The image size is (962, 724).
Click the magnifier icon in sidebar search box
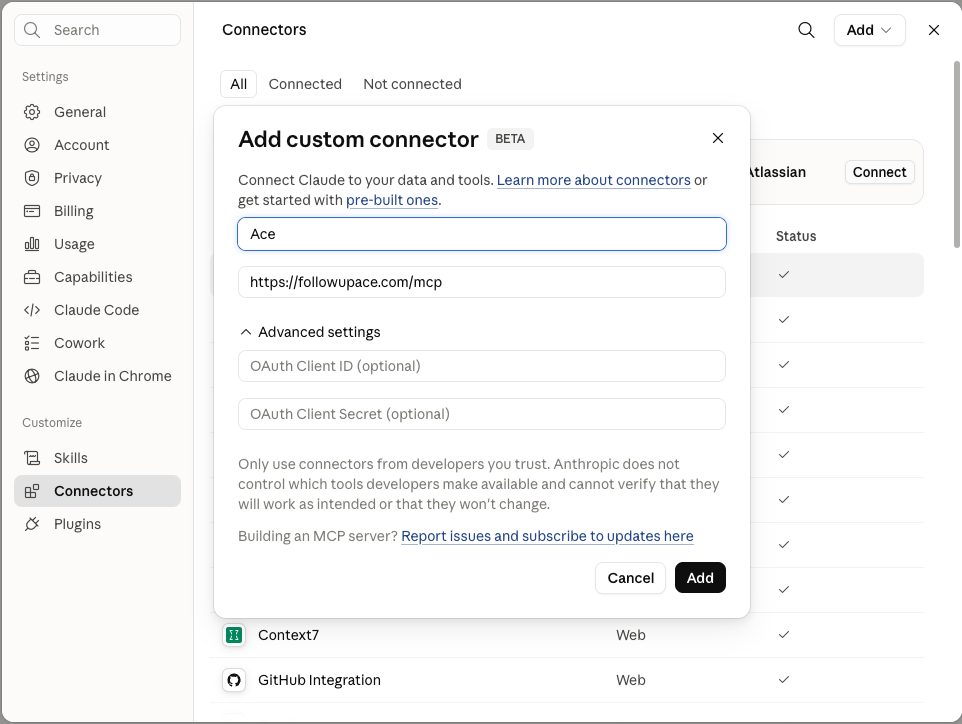pos(32,30)
